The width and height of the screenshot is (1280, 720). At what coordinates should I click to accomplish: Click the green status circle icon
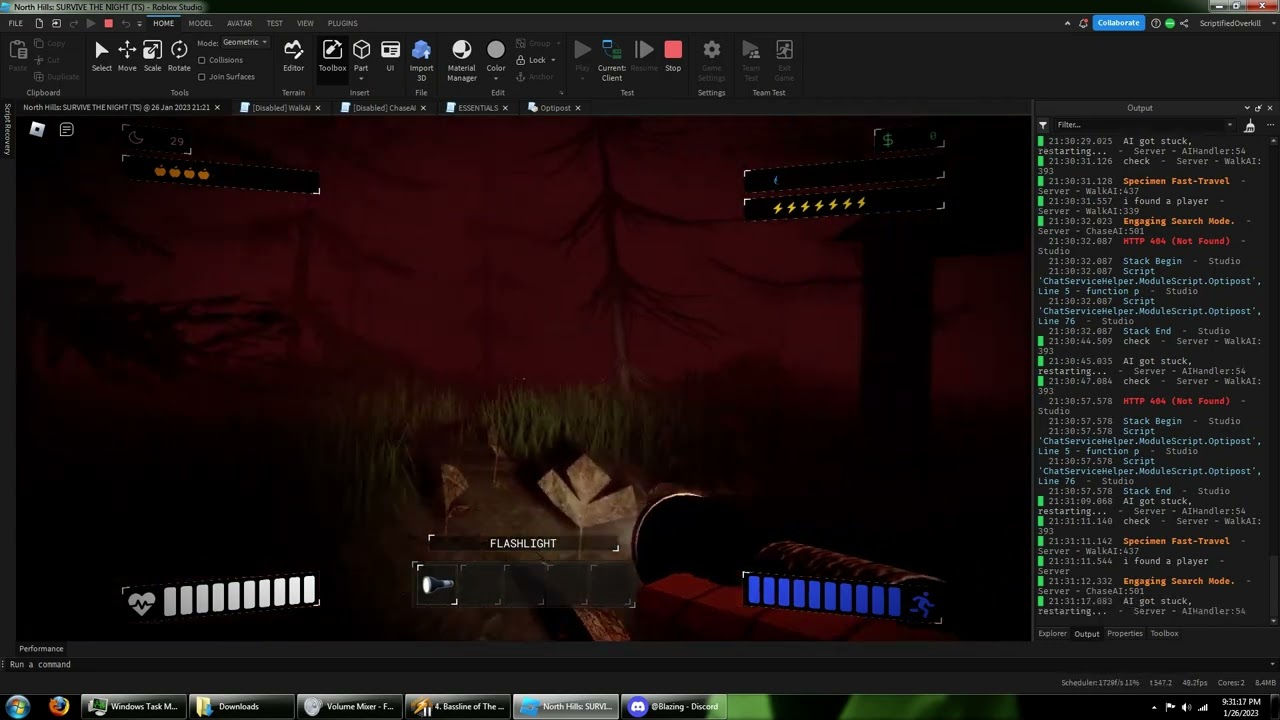coord(1170,23)
